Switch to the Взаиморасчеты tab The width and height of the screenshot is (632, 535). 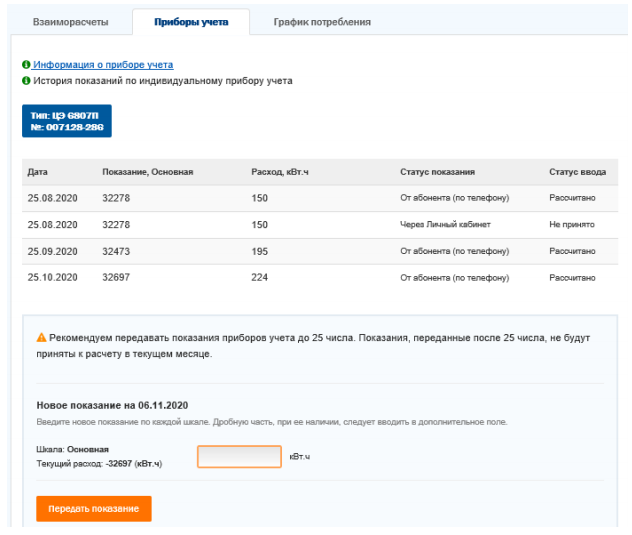pos(70,22)
